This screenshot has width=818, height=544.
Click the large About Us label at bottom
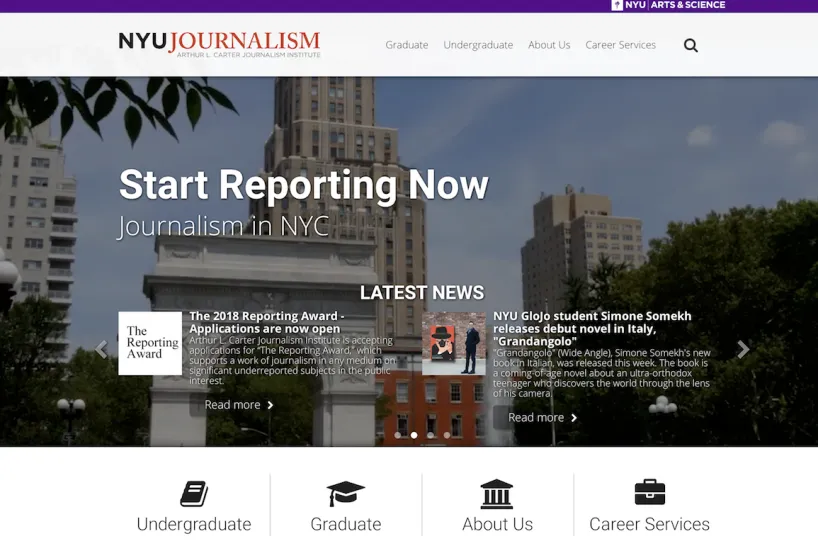pyautogui.click(x=497, y=524)
